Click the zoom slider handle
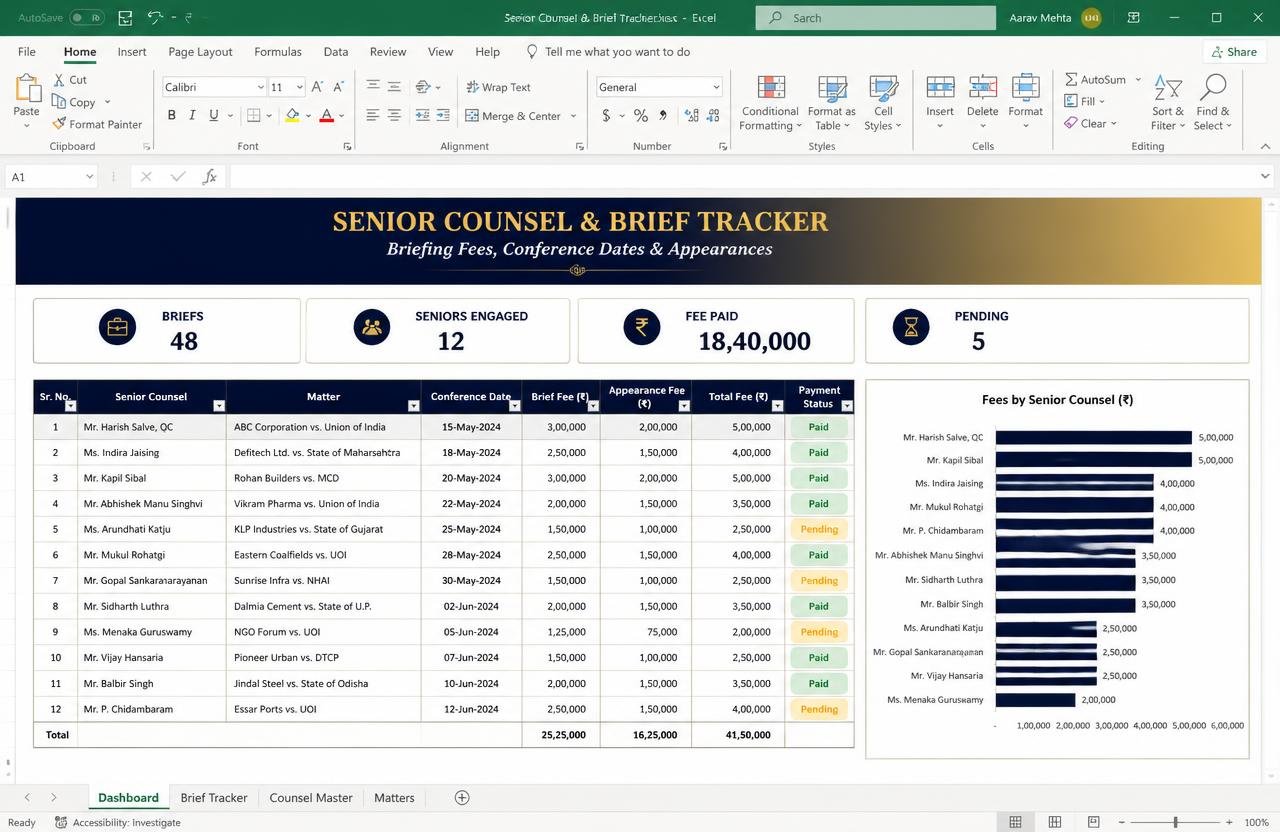The height and width of the screenshot is (832, 1280). coord(1176,823)
